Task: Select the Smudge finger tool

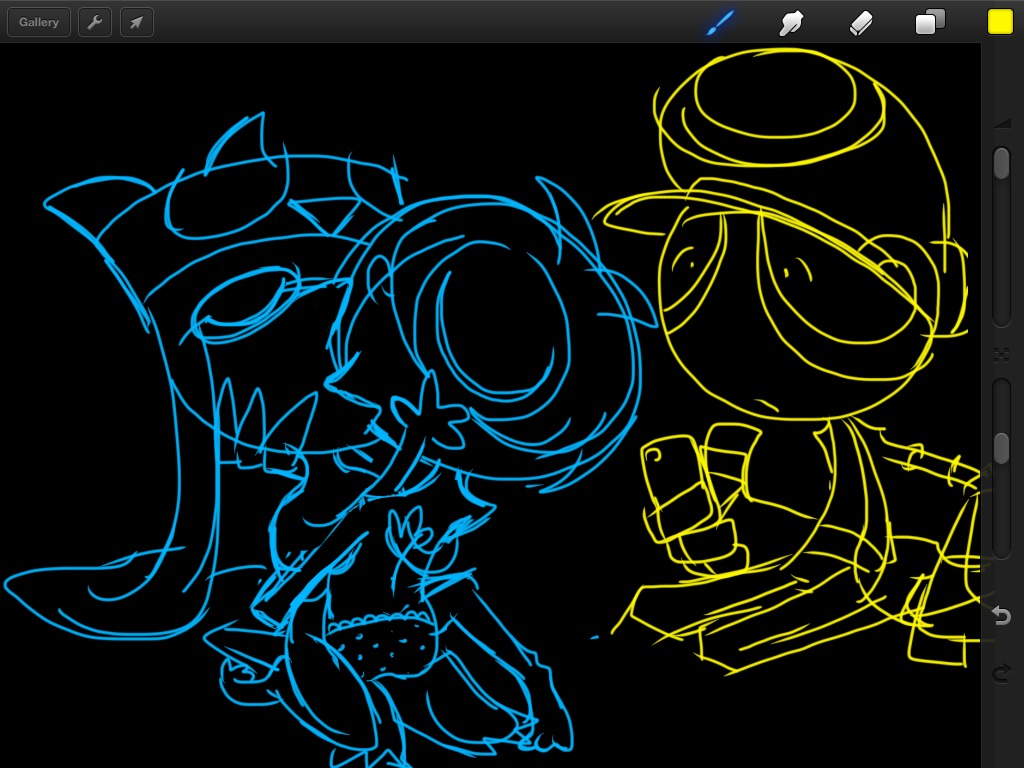Action: [792, 22]
